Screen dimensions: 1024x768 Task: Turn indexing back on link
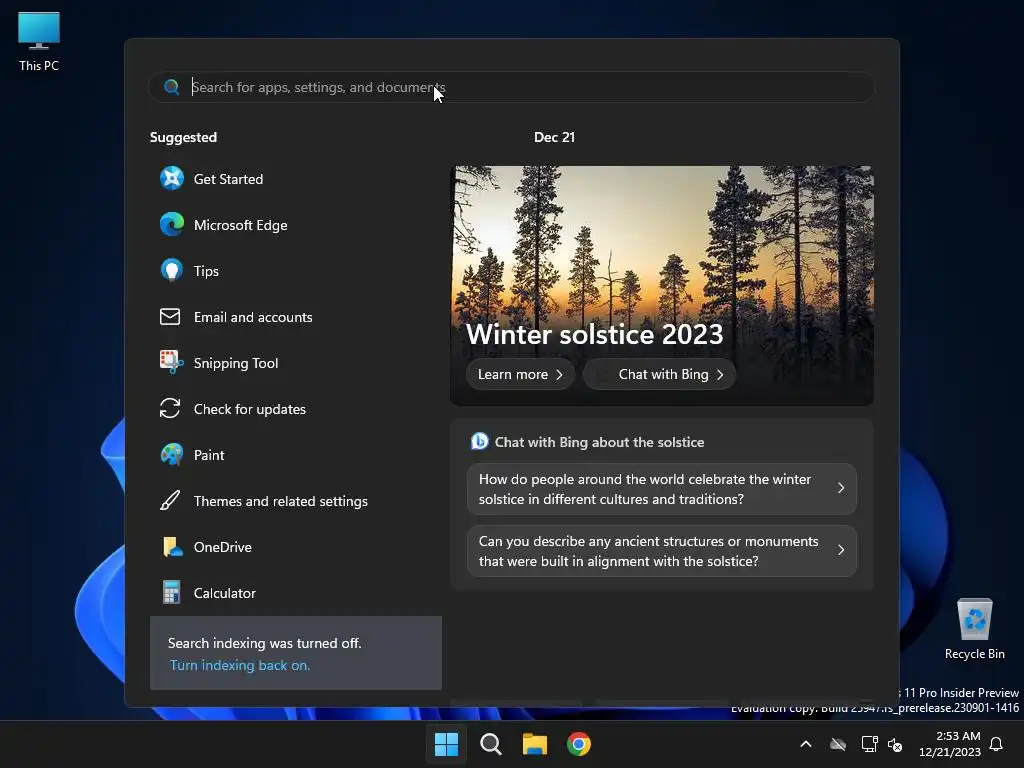[x=240, y=665]
